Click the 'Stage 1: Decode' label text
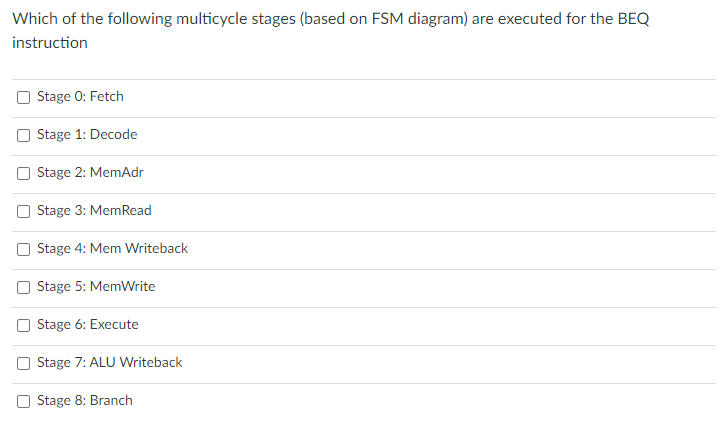 [87, 135]
